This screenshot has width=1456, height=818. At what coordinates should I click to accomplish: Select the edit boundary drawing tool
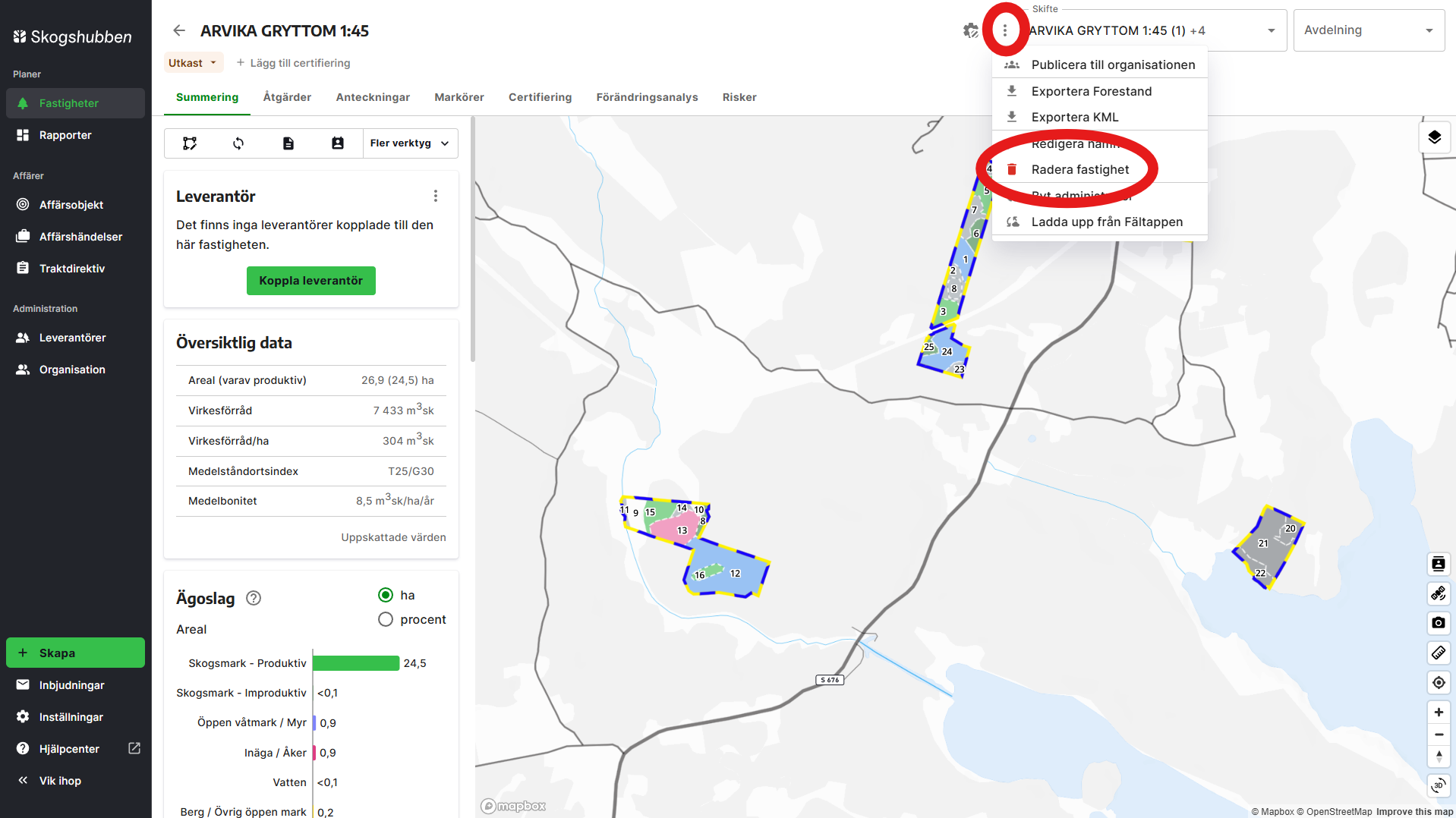click(x=189, y=143)
